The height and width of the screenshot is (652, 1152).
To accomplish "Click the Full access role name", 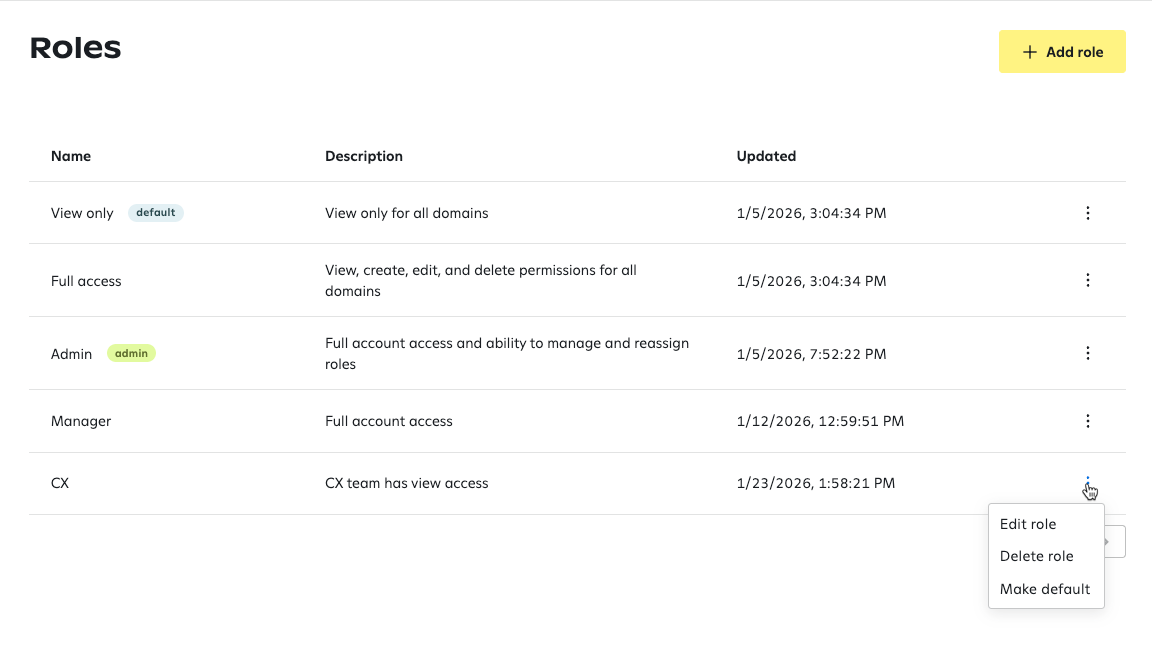I will tap(86, 281).
